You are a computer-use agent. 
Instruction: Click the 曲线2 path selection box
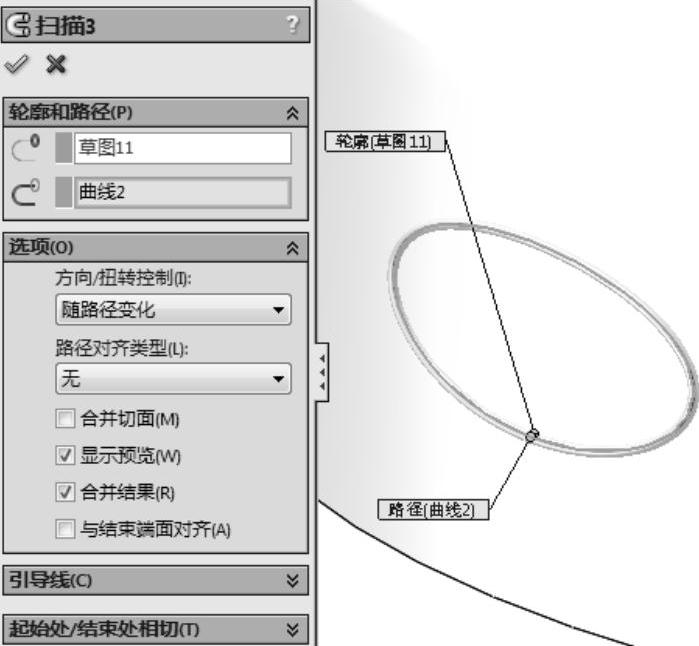pyautogui.click(x=183, y=192)
